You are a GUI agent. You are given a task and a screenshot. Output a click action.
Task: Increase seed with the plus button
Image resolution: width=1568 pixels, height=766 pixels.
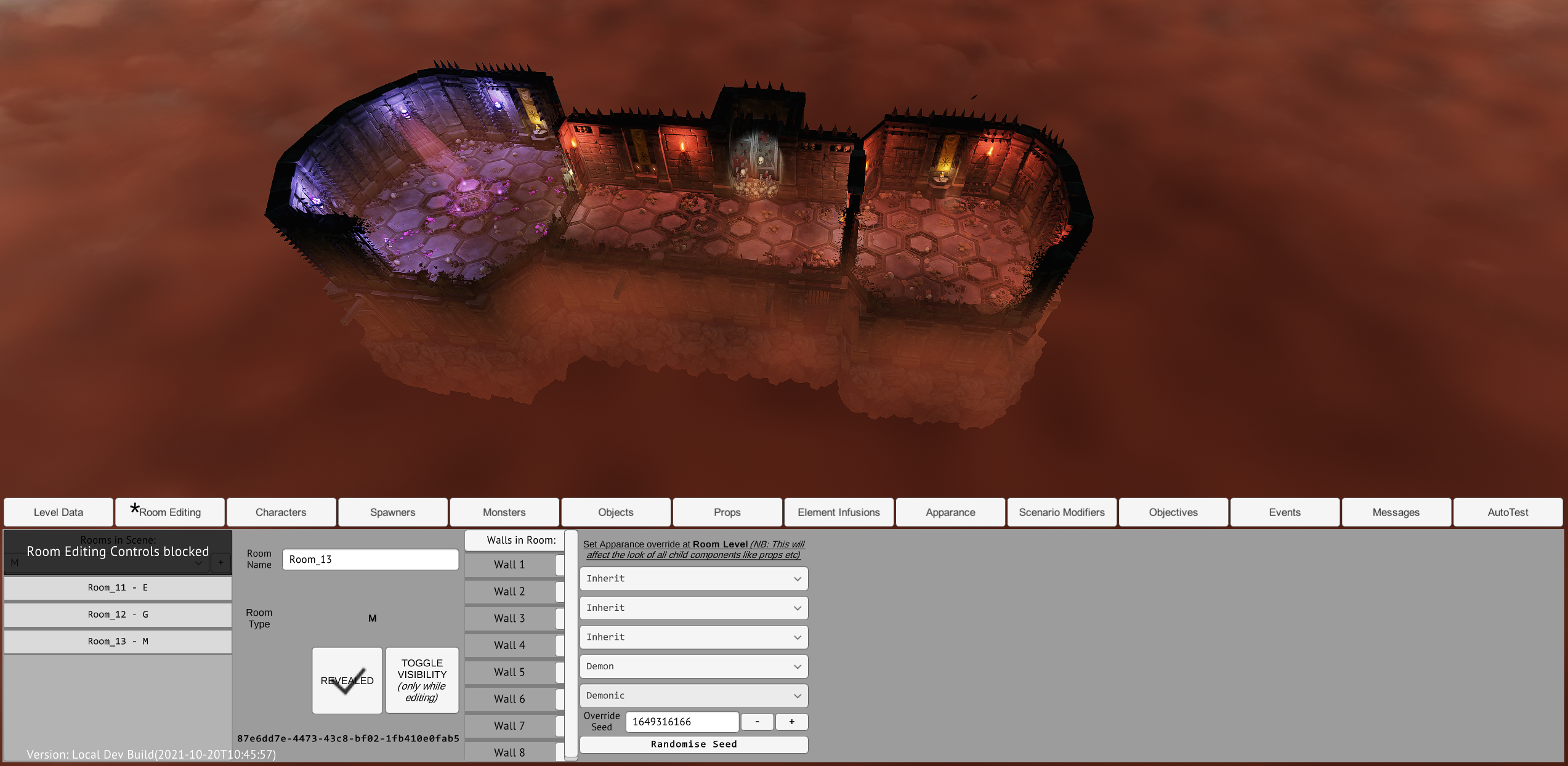(791, 722)
